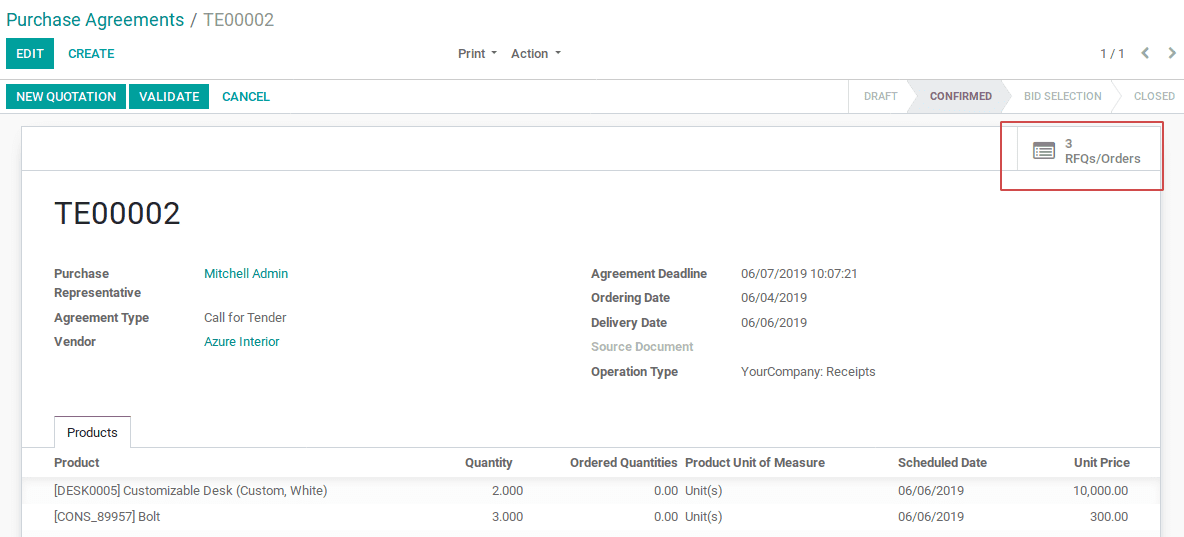
Task: Click Delivery Date value 06/06/2019
Action: pyautogui.click(x=774, y=323)
